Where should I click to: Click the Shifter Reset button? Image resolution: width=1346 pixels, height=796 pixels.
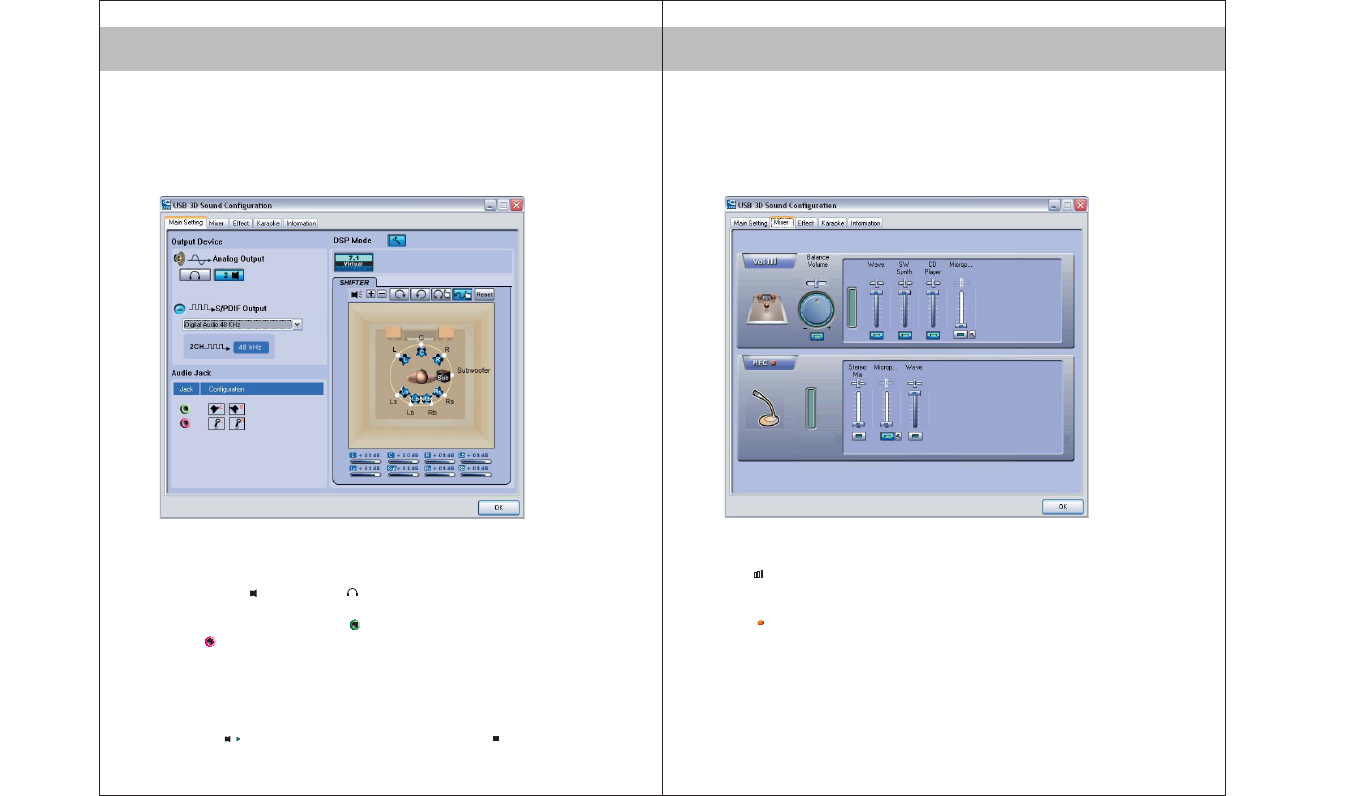pyautogui.click(x=485, y=294)
